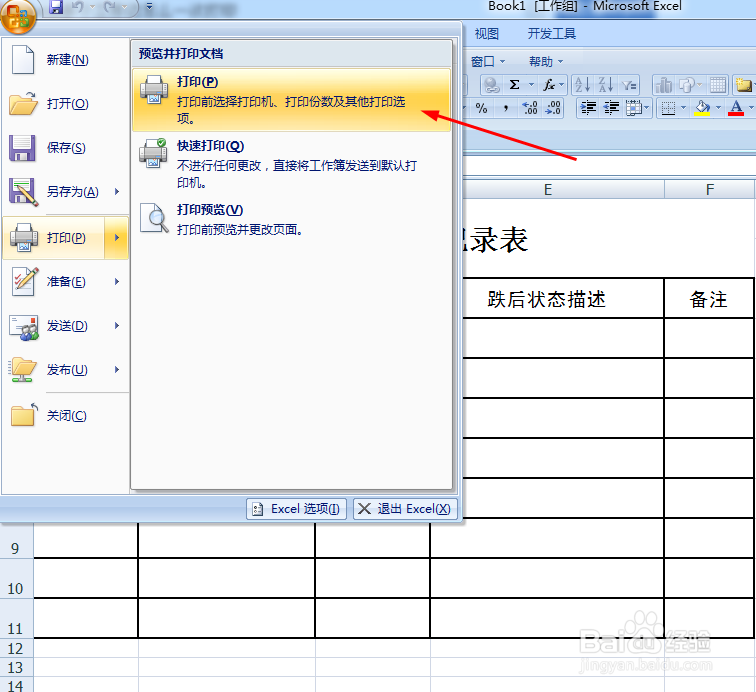Select 打开(O) in the Office menu

66,104
